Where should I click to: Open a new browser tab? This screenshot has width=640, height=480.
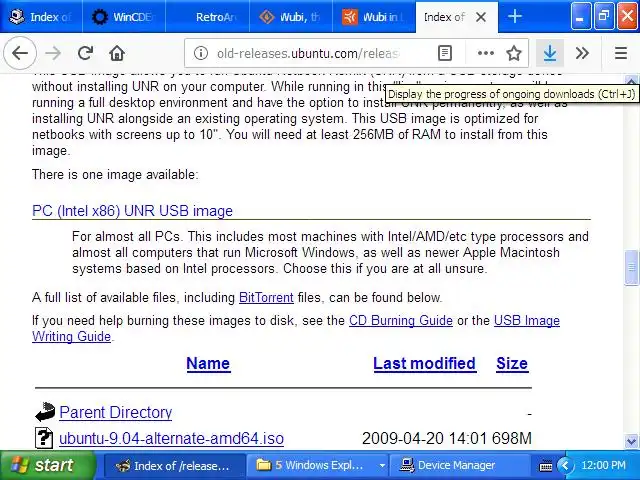pos(515,17)
